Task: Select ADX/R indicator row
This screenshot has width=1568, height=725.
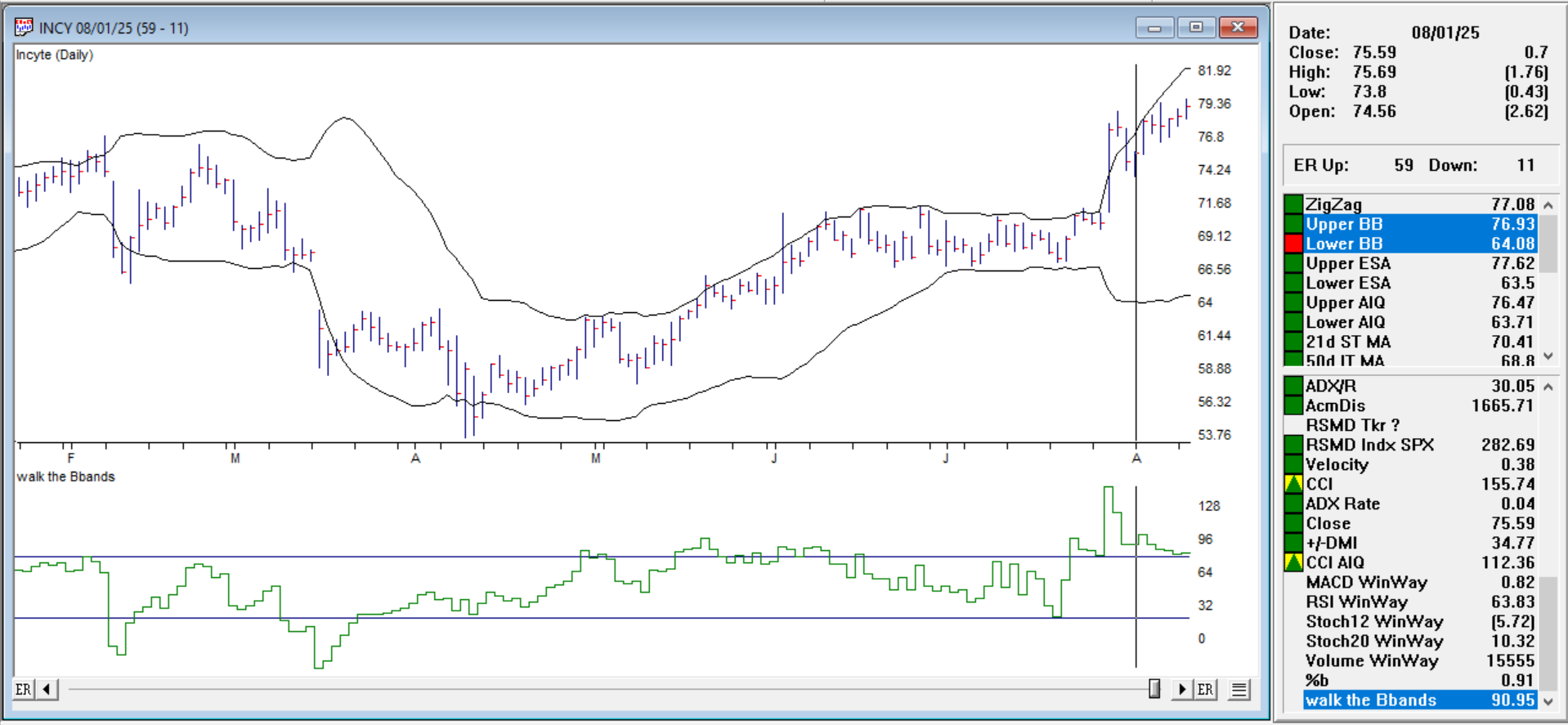Action: [1420, 386]
